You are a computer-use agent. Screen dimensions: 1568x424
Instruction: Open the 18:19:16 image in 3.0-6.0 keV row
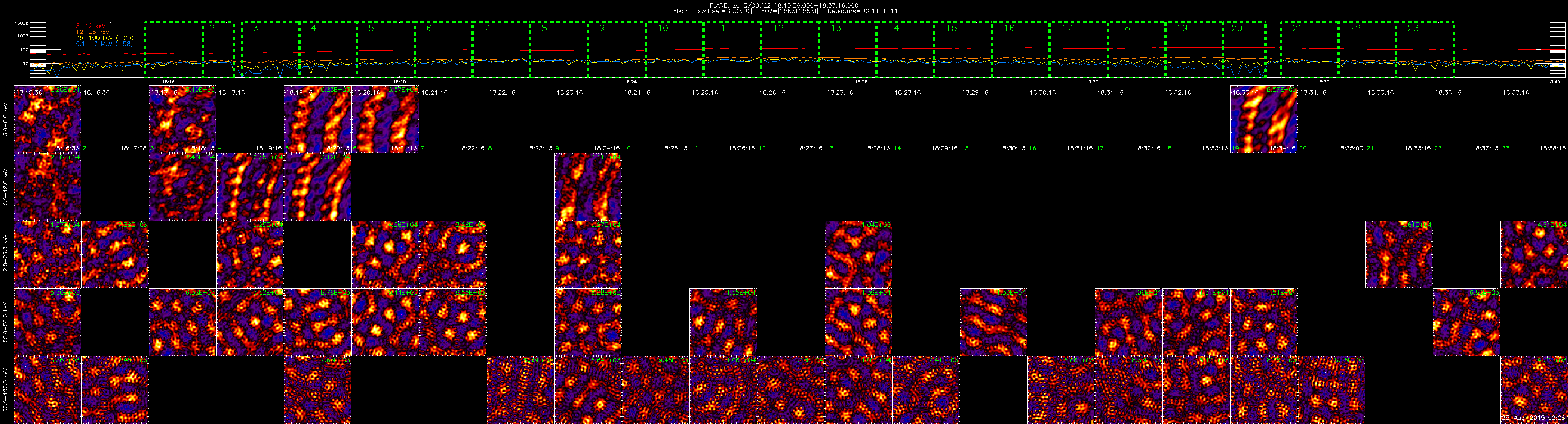pyautogui.click(x=317, y=120)
